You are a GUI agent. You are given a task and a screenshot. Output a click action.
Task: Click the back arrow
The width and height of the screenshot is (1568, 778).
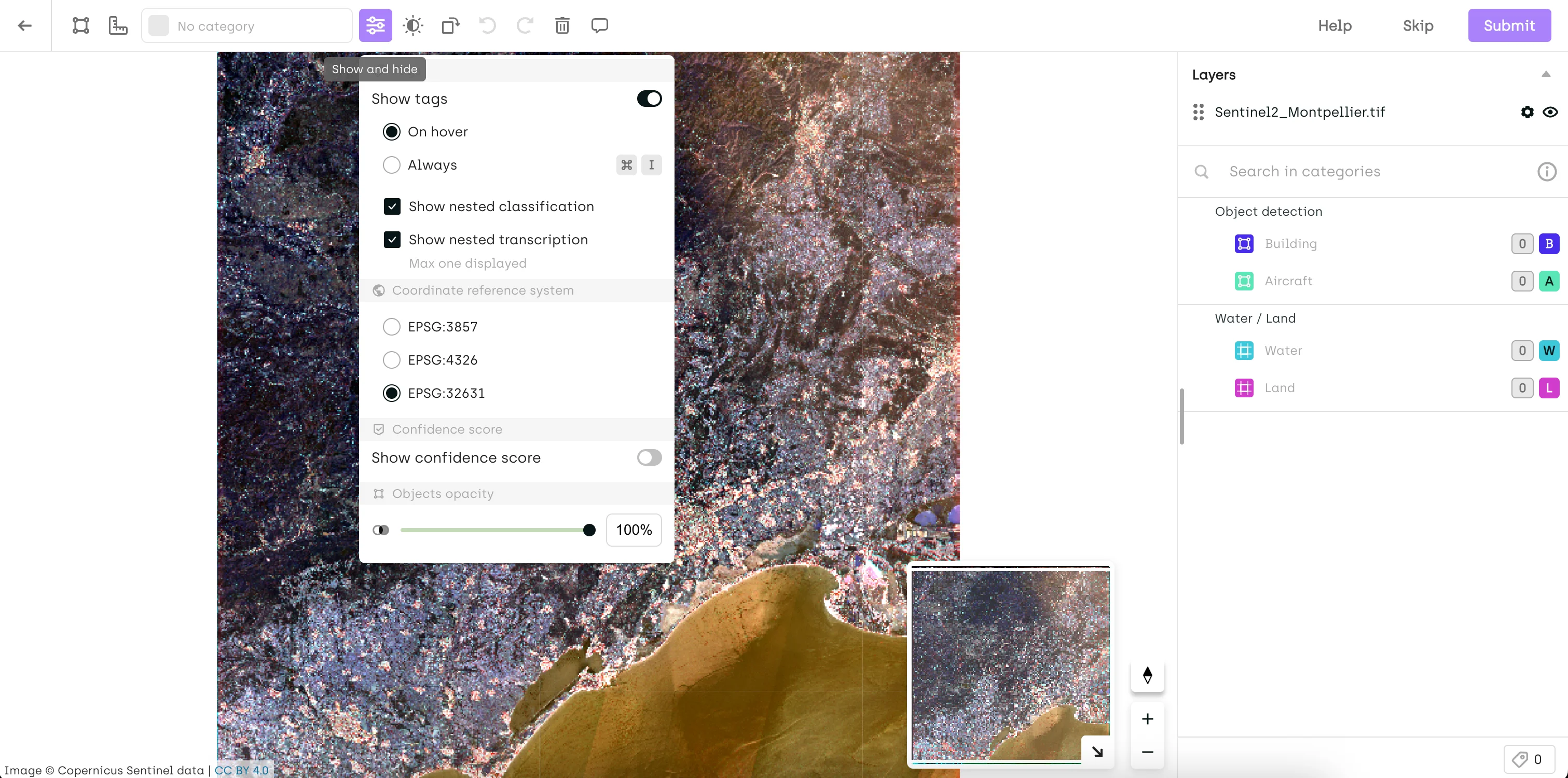pos(25,25)
